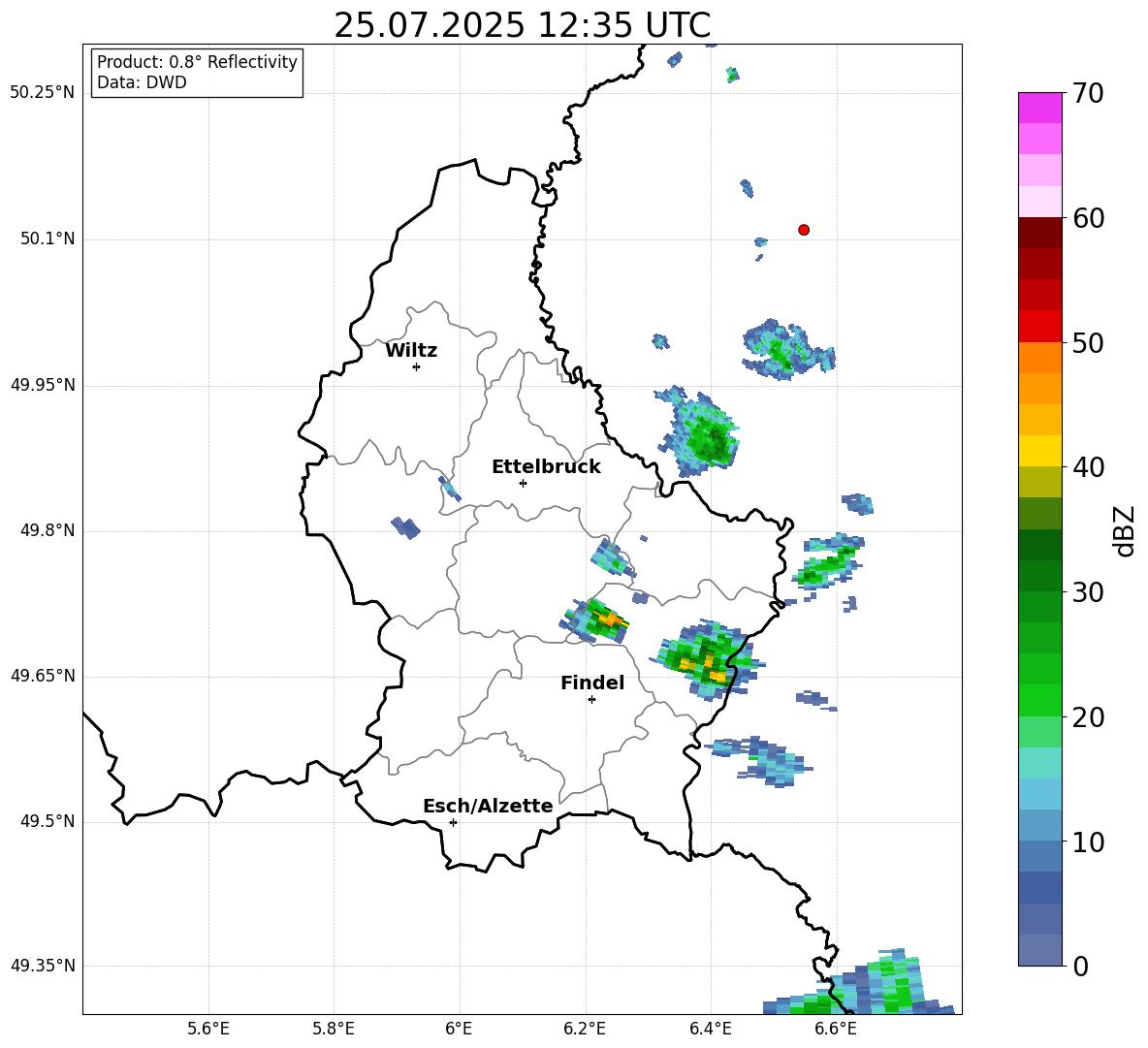Click 'Product: 0.8° Reflectivity' text

tap(197, 61)
